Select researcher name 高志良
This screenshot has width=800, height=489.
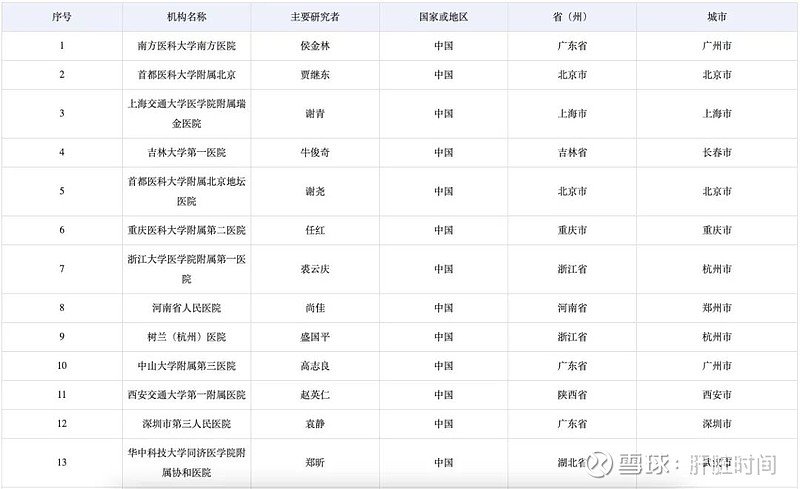(x=315, y=366)
